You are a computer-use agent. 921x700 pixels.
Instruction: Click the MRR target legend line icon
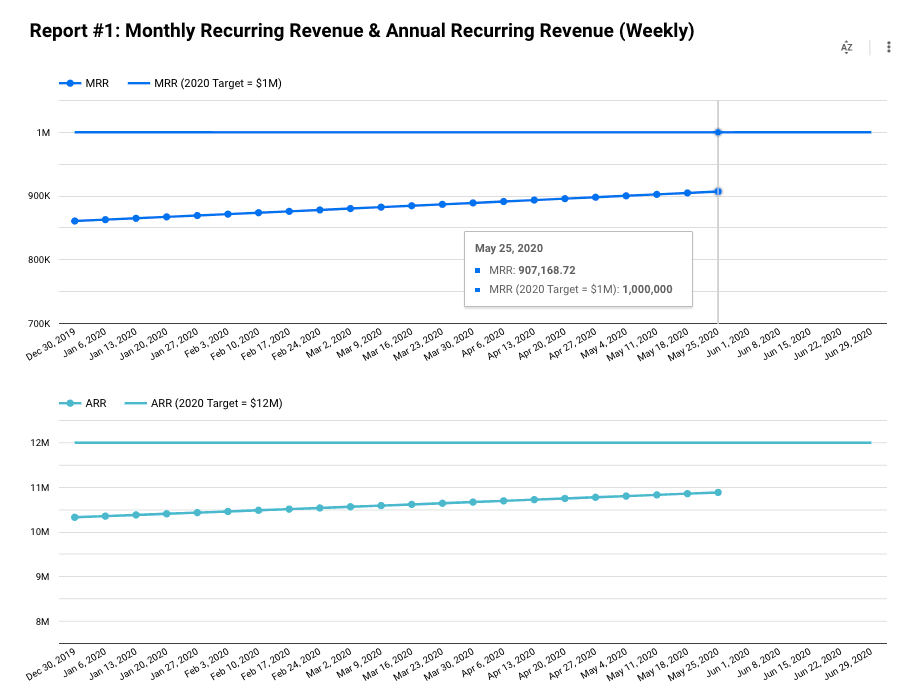point(139,83)
